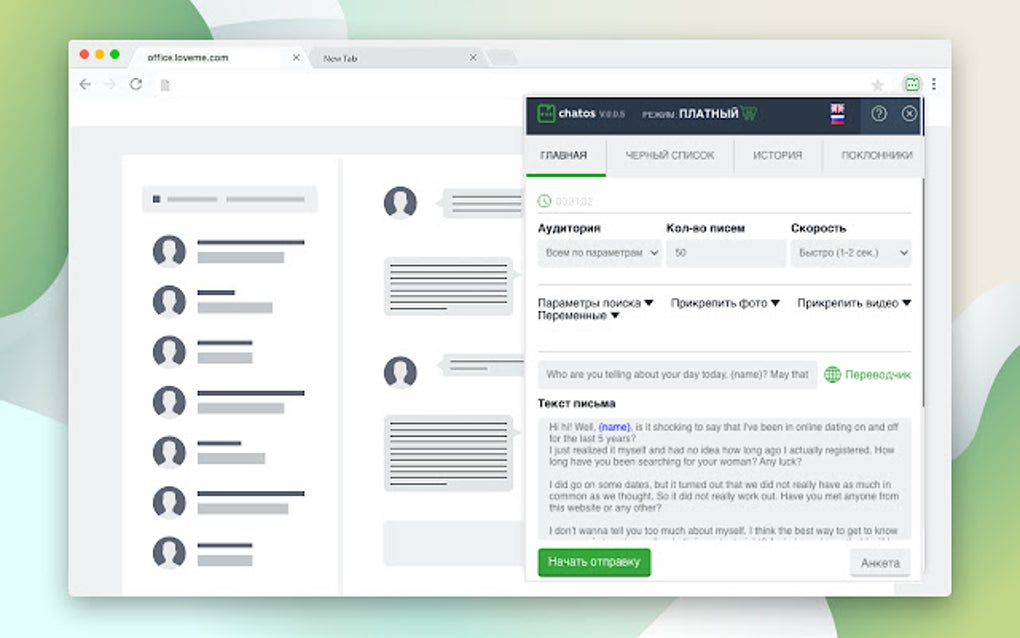Open the ИСТОРИЯ tab
The image size is (1020, 638).
pos(777,156)
